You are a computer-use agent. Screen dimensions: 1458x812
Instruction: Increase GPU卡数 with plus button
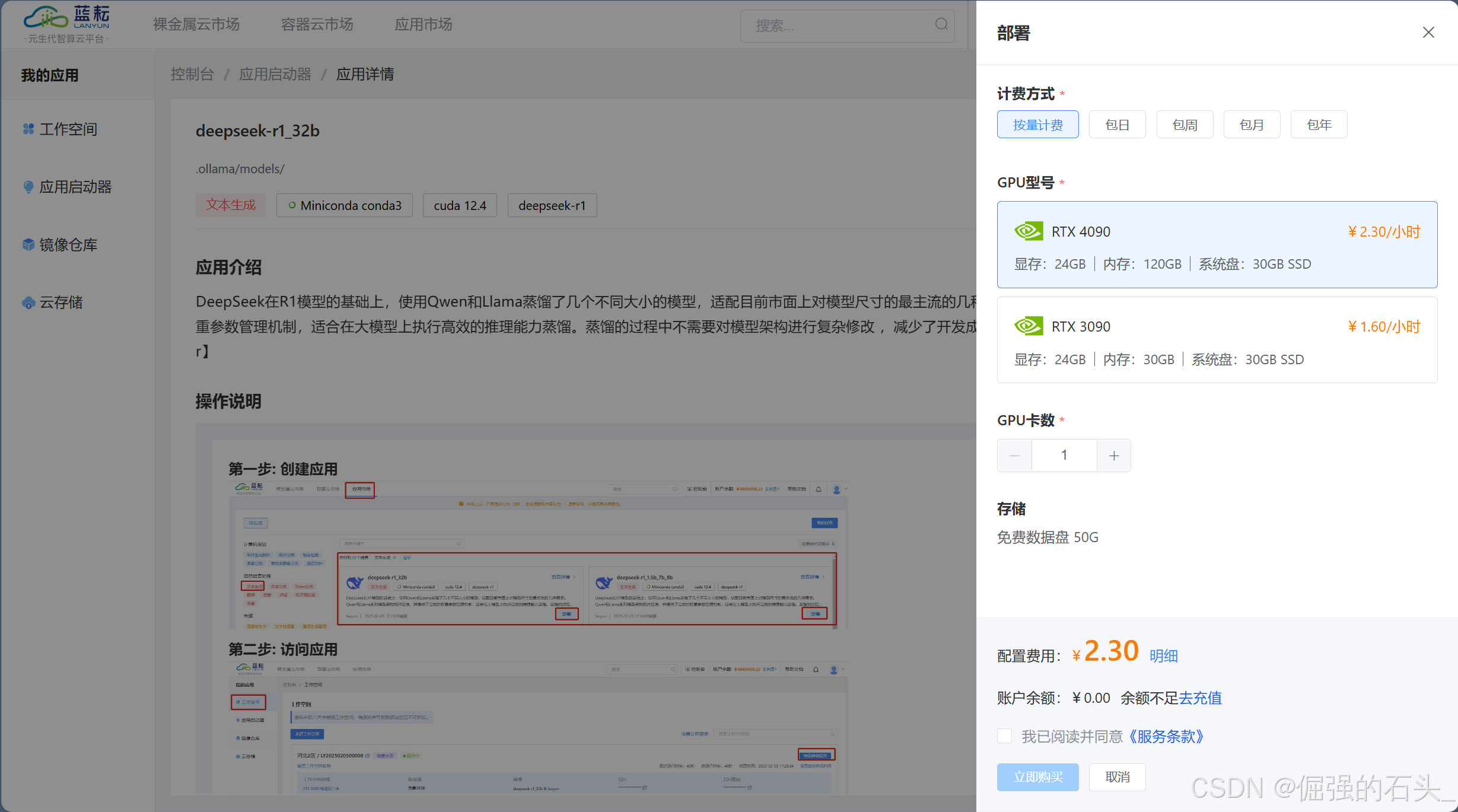coord(1113,456)
